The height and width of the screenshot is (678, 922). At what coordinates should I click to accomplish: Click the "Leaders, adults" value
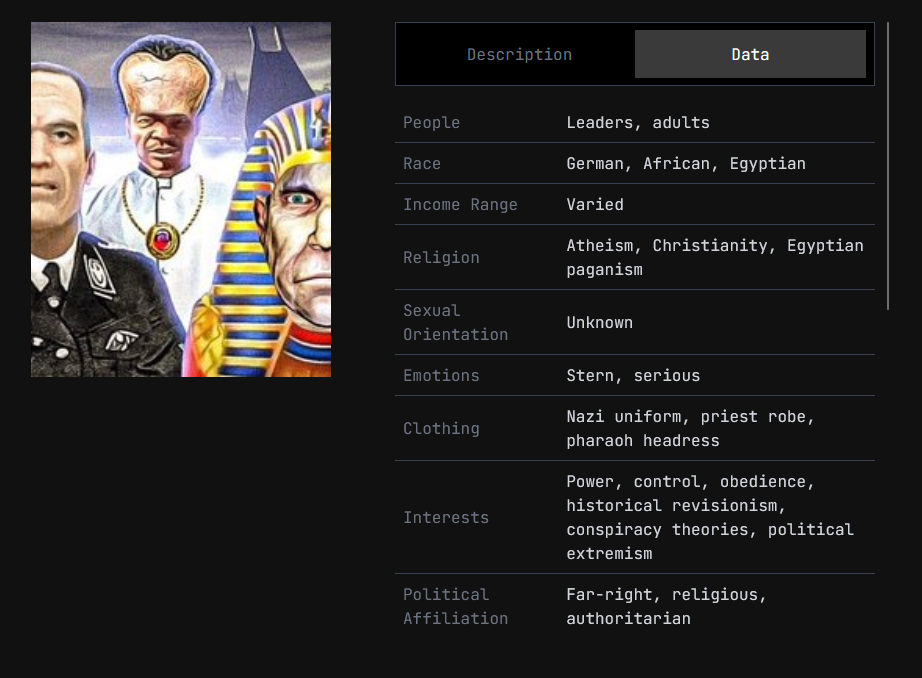click(638, 123)
